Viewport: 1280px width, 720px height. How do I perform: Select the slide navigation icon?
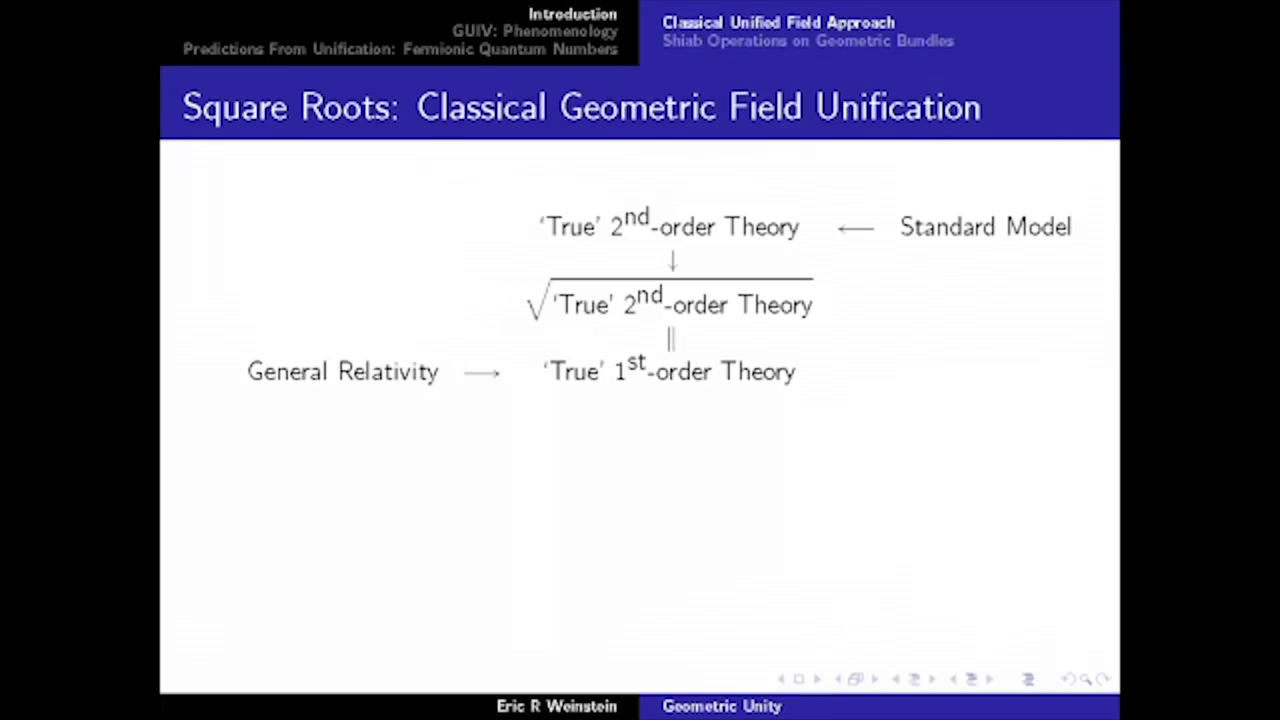click(x=800, y=679)
